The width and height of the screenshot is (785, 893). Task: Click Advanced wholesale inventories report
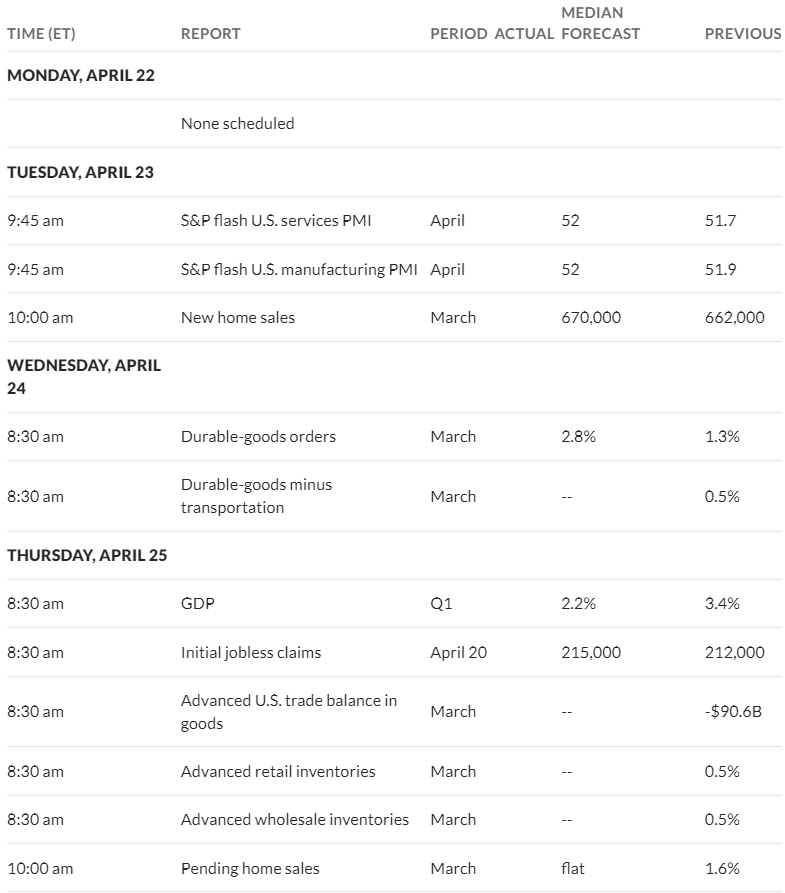tap(295, 820)
